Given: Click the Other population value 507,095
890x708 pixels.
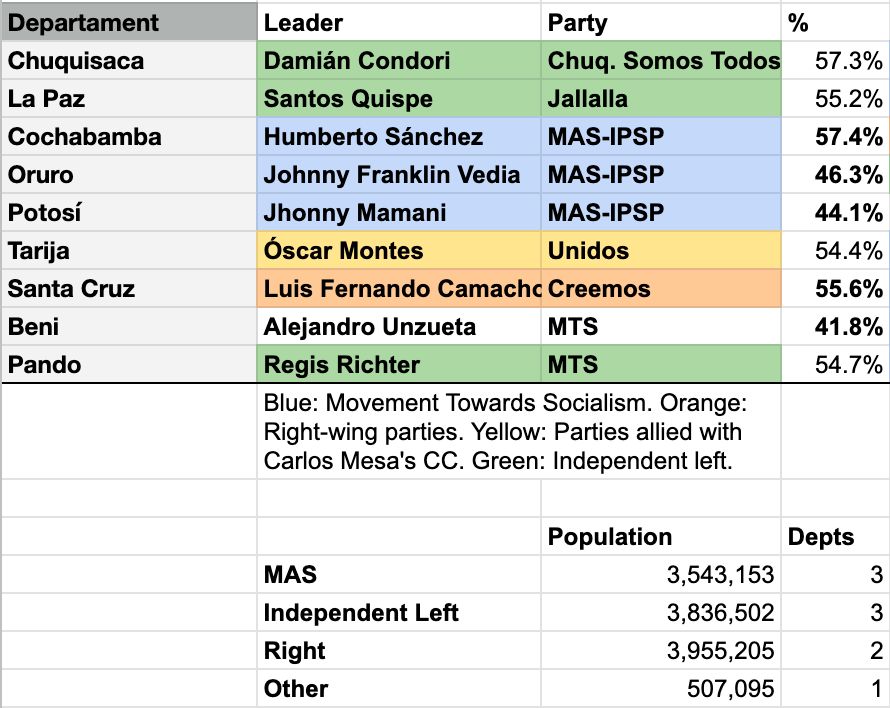Looking at the screenshot, I should (661, 688).
